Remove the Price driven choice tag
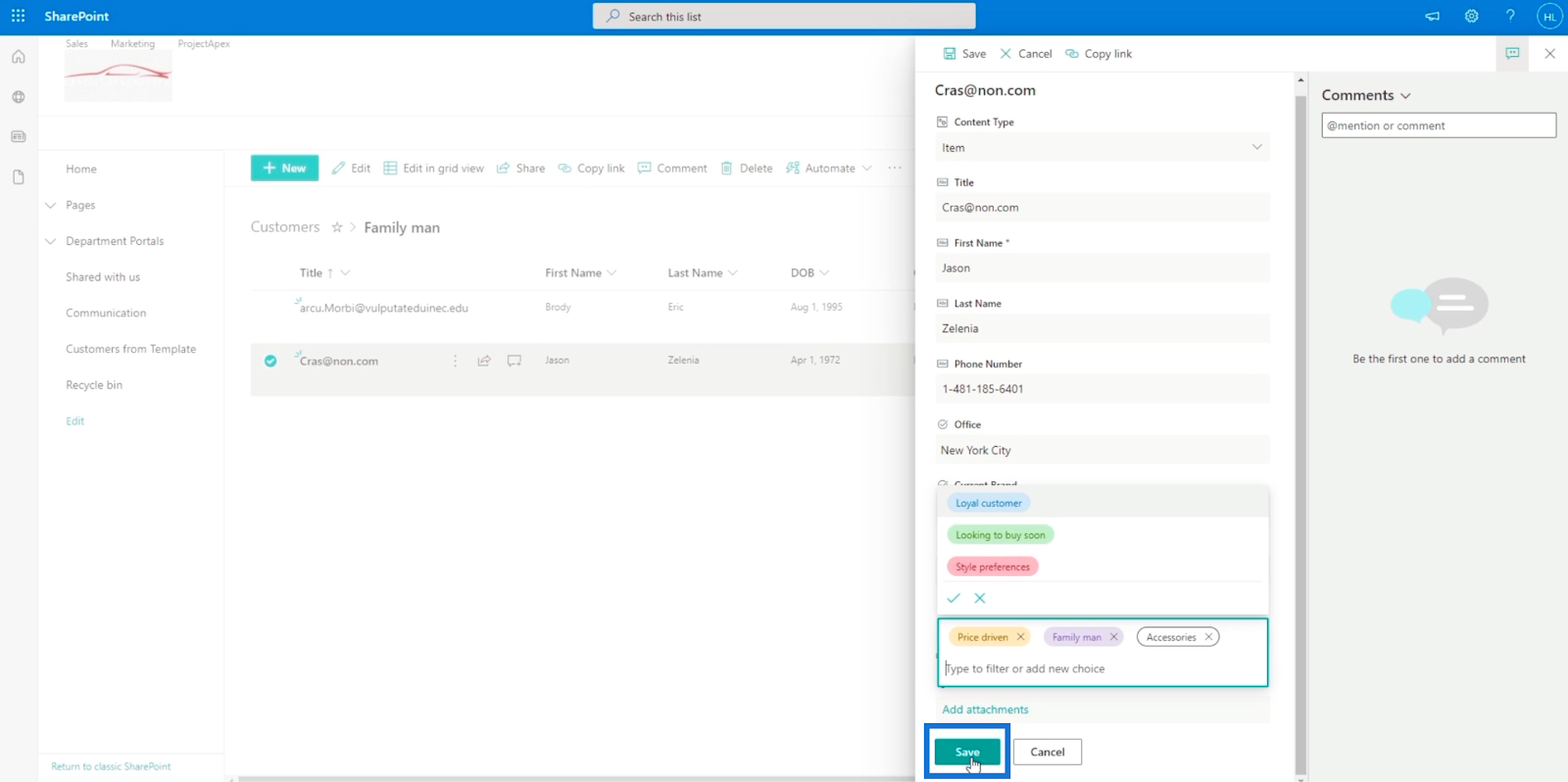 (x=1020, y=637)
